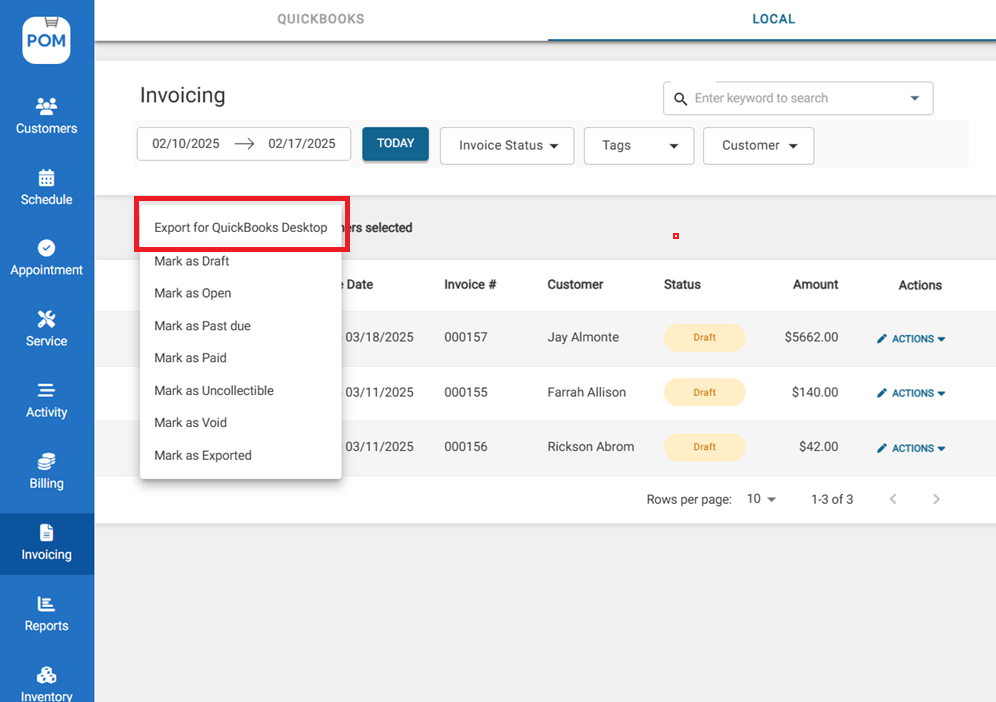Change rows per page value
996x702 pixels.
(761, 499)
